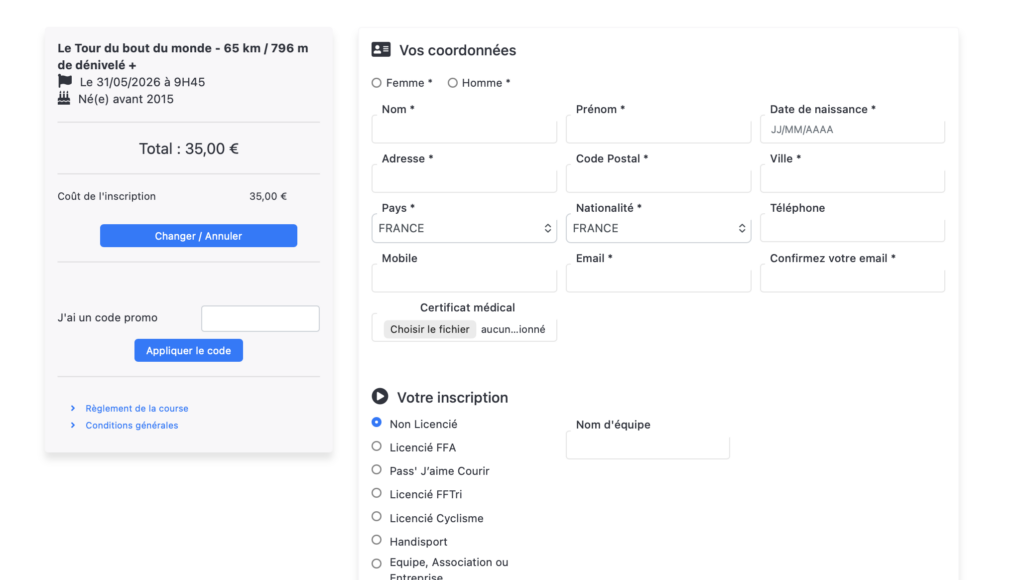
Task: Expand the Conditions générales link
Action: (x=131, y=425)
